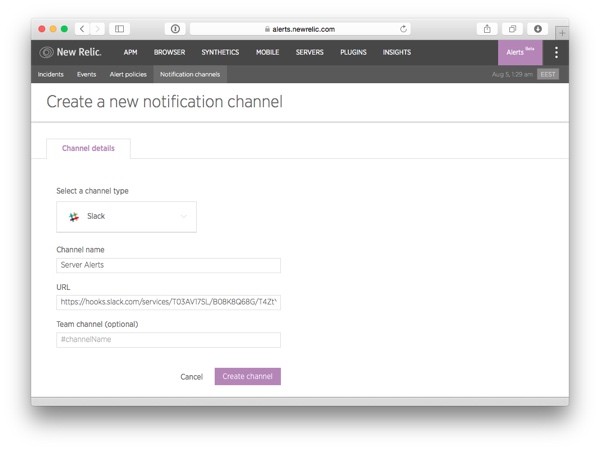Open the BROWSER menu
Image resolution: width=600 pixels, height=451 pixels.
170,52
